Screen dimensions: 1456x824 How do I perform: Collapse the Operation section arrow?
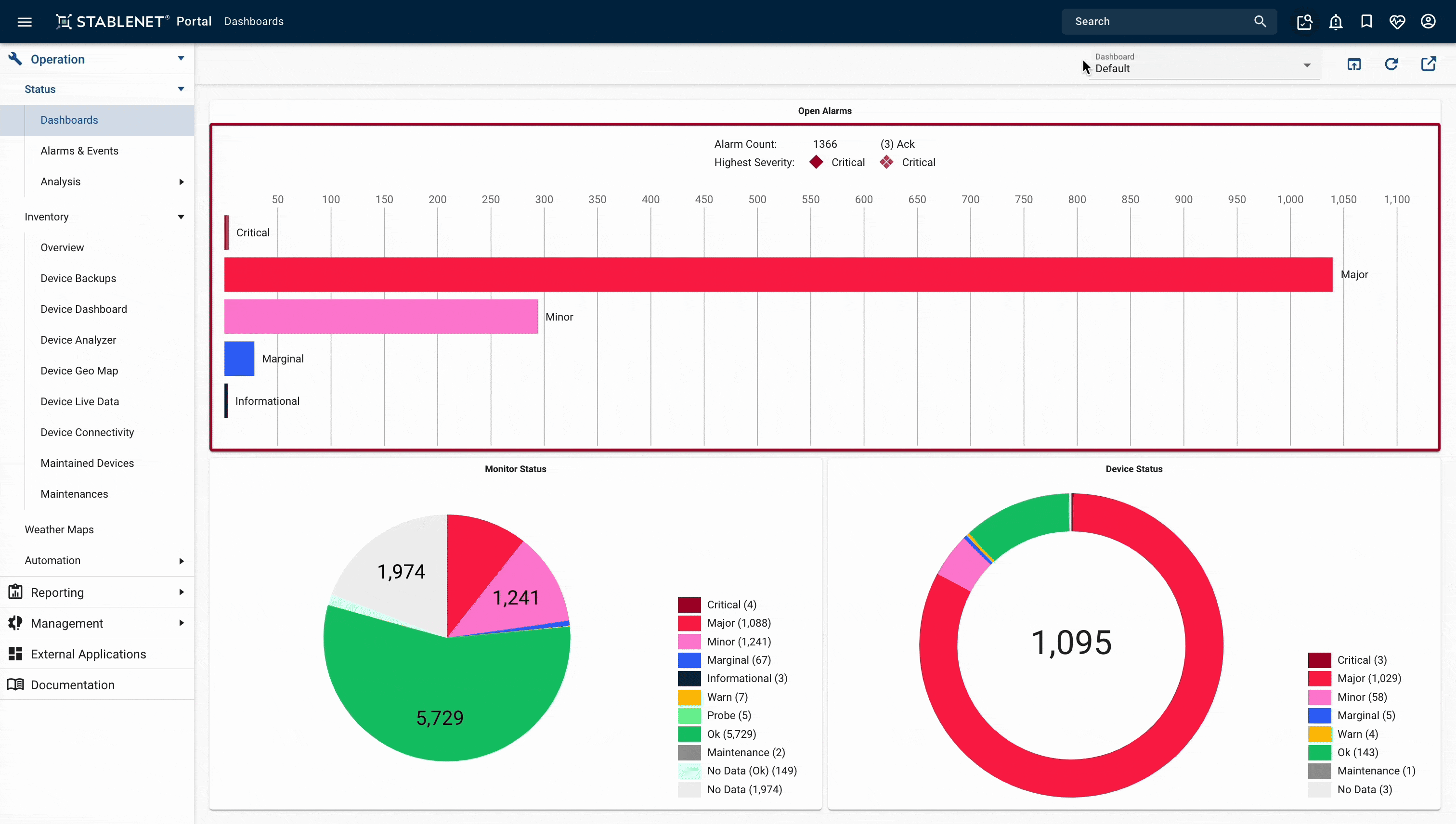(x=181, y=59)
